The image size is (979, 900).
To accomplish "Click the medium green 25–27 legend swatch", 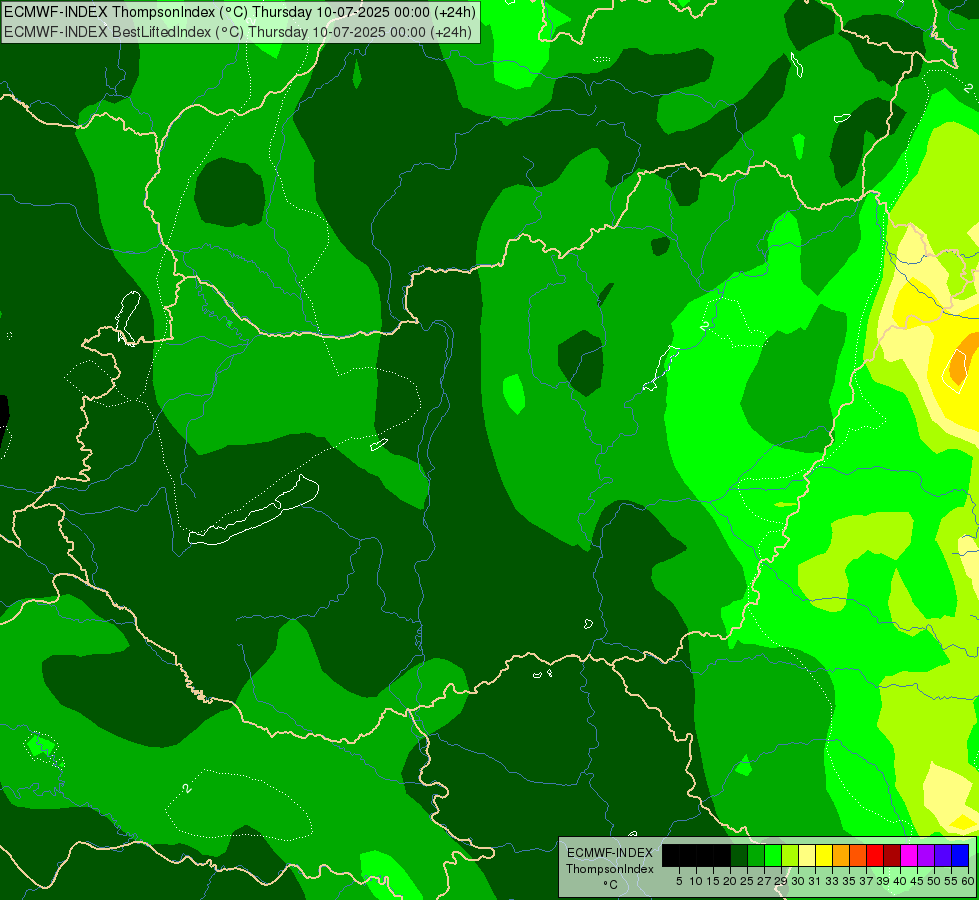I will pos(756,855).
